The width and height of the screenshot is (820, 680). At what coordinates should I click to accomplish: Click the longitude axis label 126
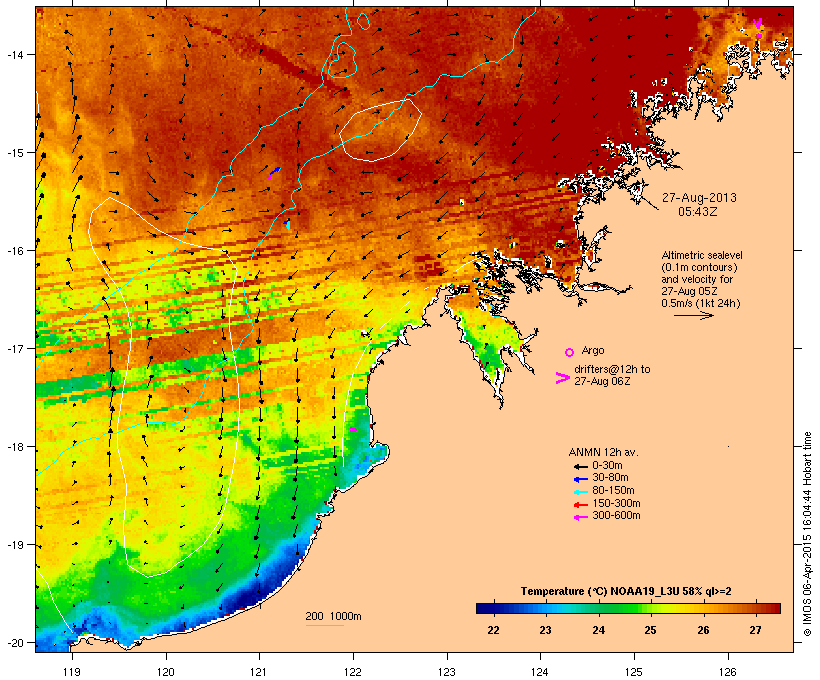[x=727, y=672]
